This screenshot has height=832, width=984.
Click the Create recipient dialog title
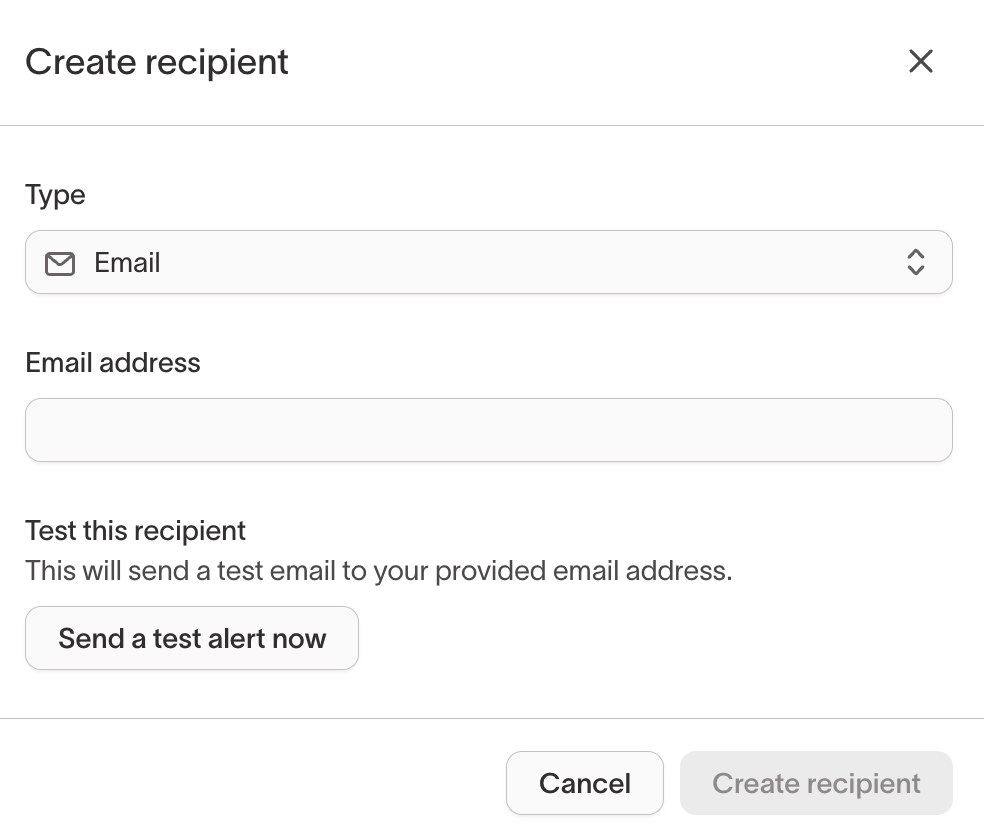[x=156, y=62]
